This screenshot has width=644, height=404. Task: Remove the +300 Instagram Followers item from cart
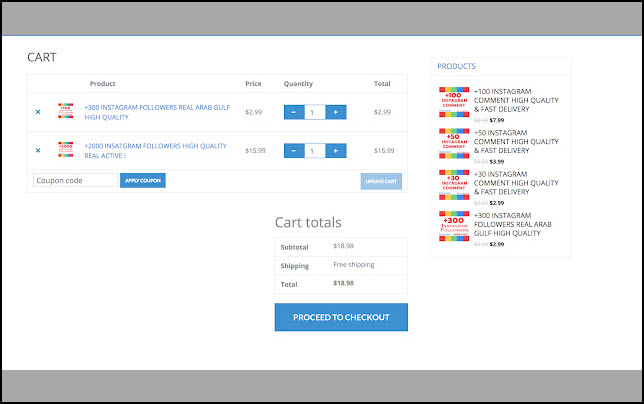pyautogui.click(x=38, y=112)
